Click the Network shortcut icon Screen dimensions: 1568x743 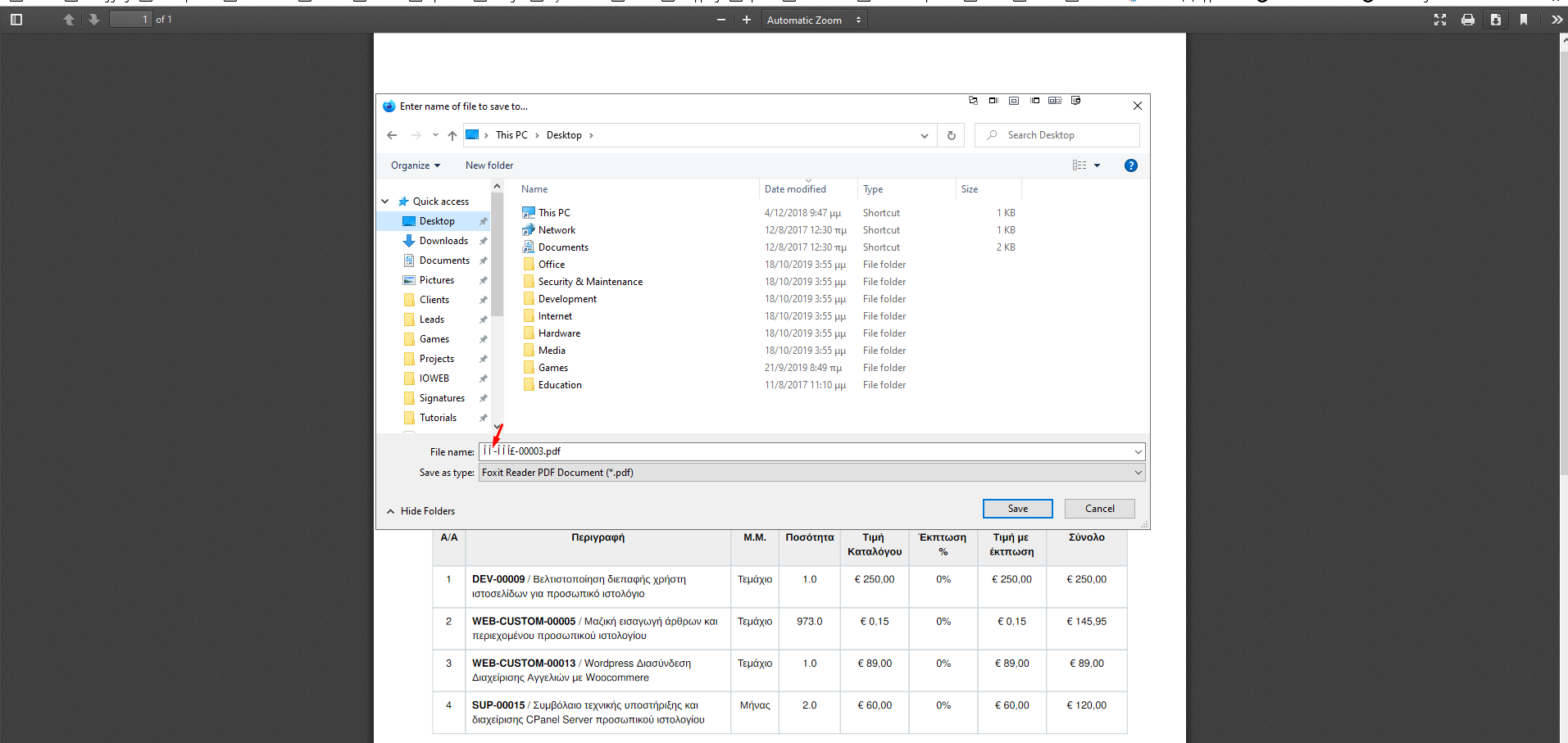pos(529,230)
